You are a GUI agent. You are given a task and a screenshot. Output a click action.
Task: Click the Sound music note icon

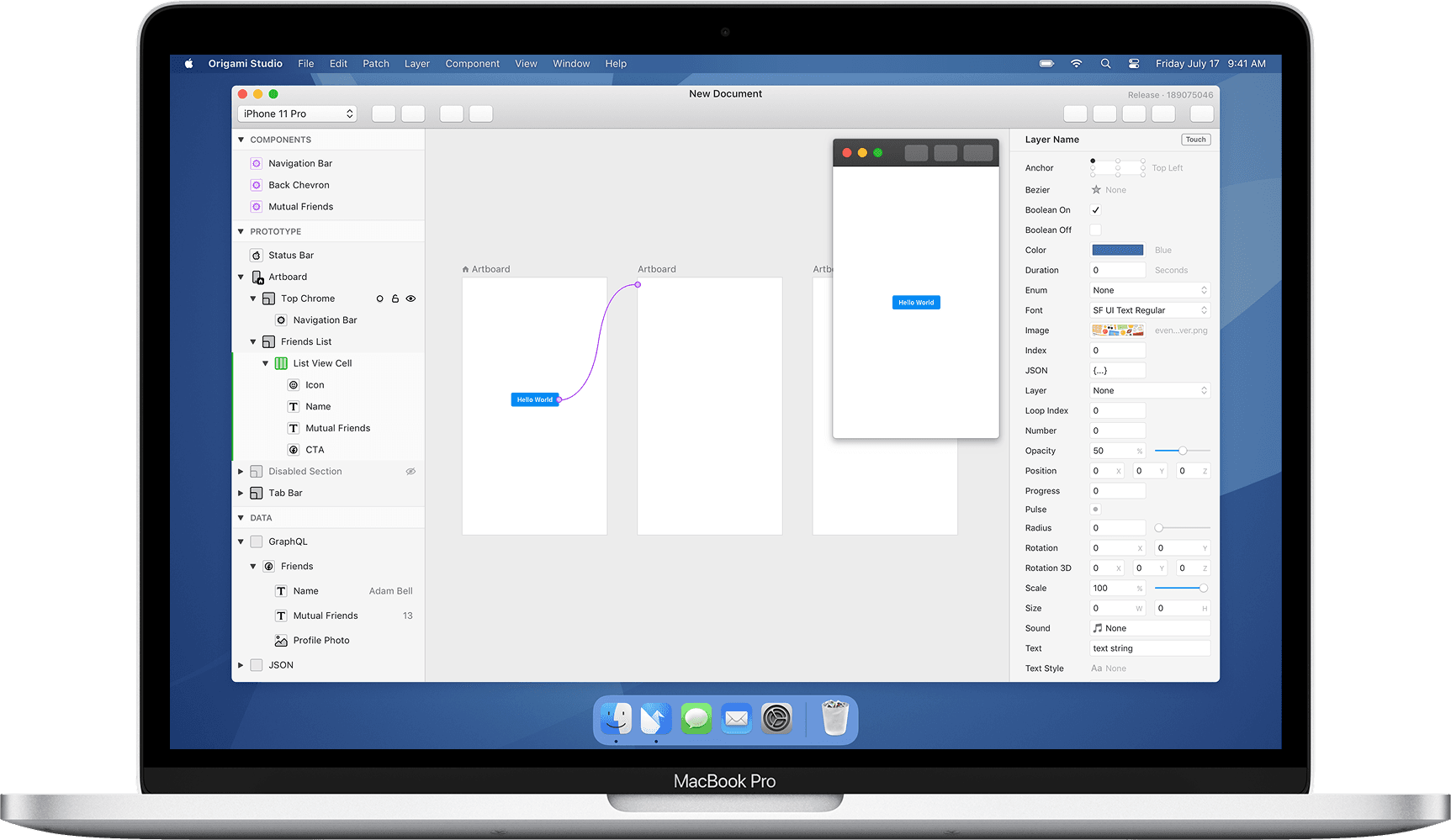(1098, 628)
